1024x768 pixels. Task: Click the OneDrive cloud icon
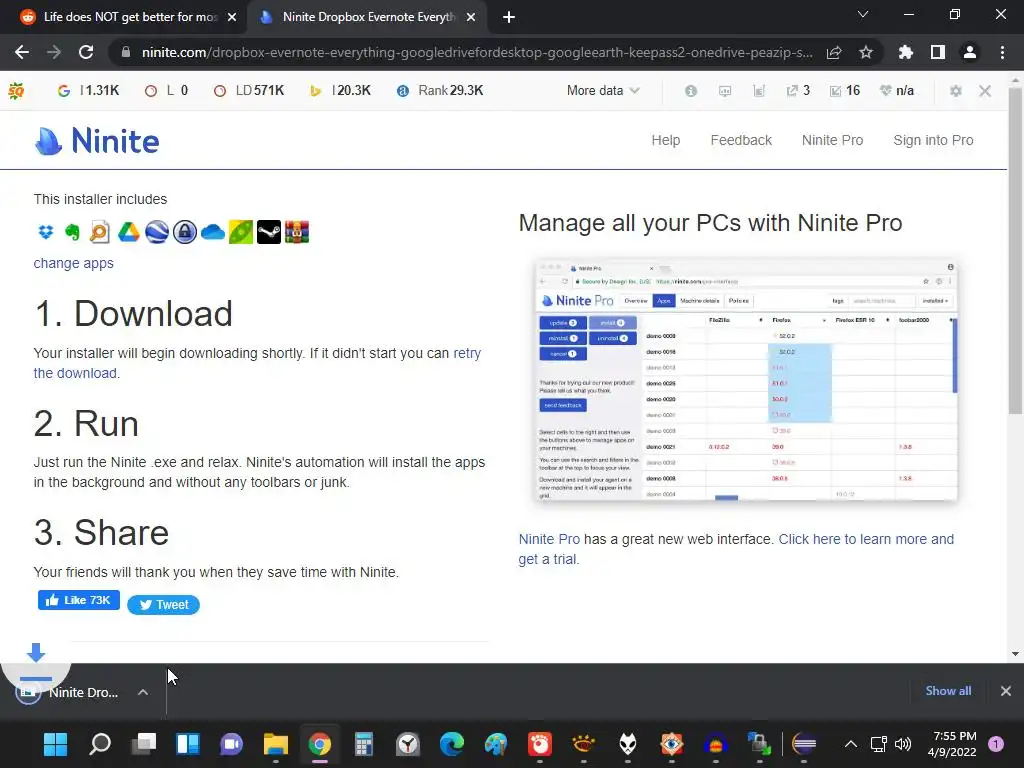[213, 232]
